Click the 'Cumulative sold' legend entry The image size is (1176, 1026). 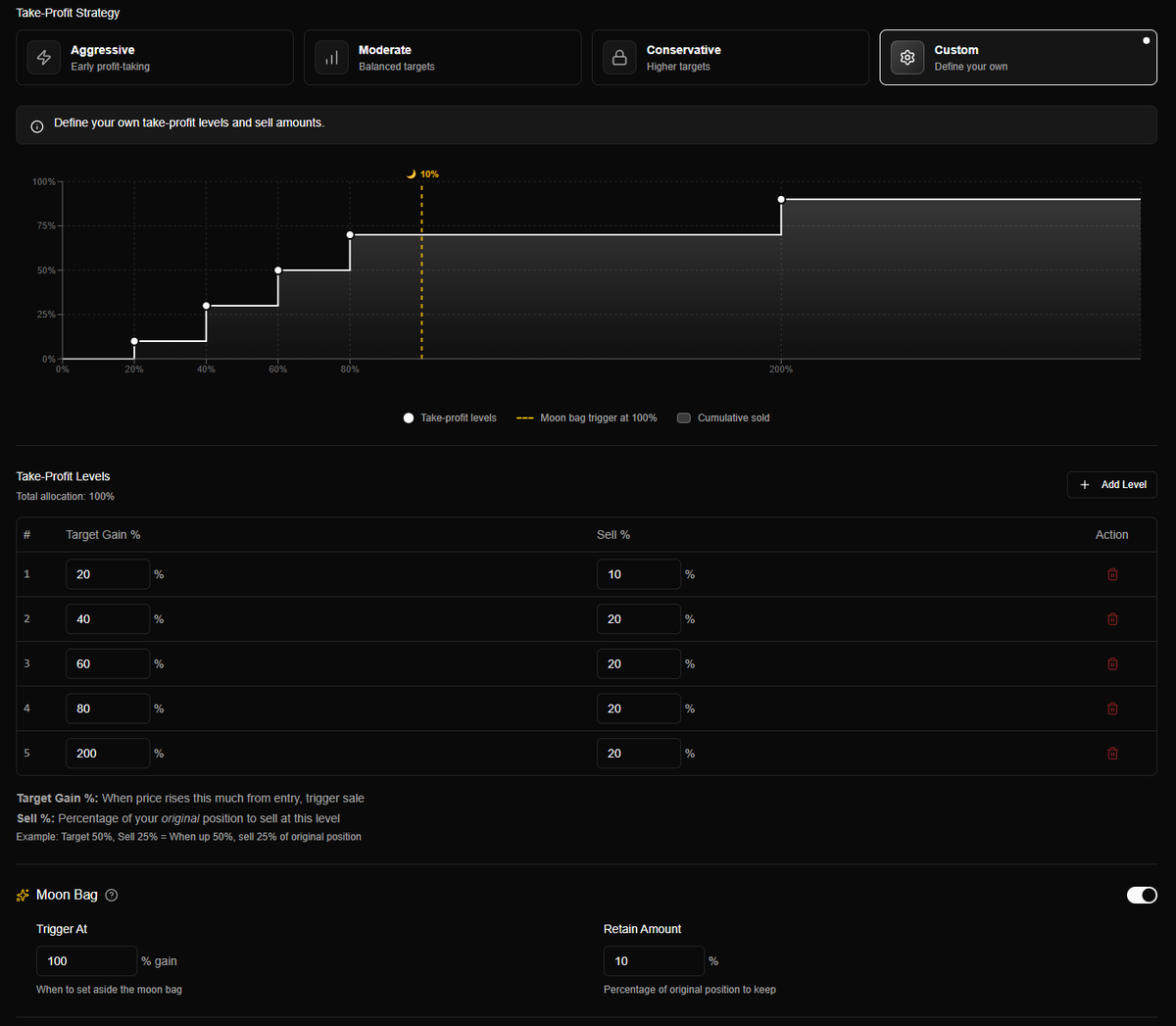[724, 417]
